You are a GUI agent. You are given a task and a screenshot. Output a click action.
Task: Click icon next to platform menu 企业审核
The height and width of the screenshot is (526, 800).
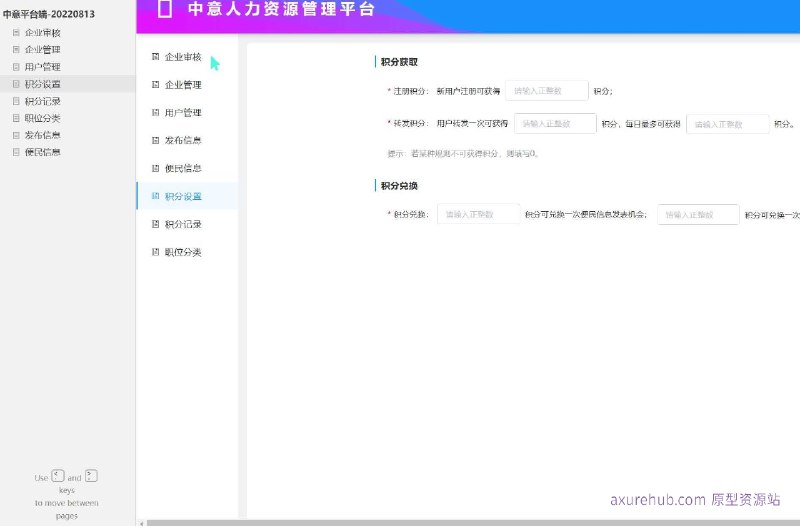tap(156, 57)
